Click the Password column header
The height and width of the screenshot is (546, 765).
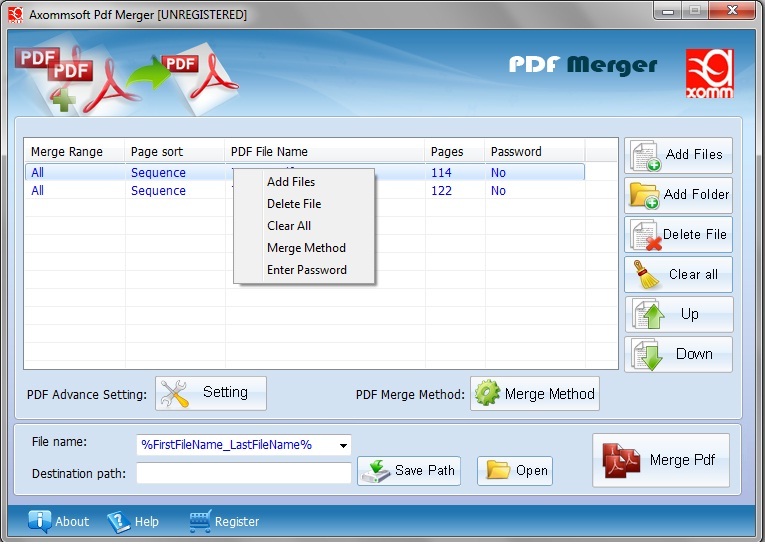[535, 152]
